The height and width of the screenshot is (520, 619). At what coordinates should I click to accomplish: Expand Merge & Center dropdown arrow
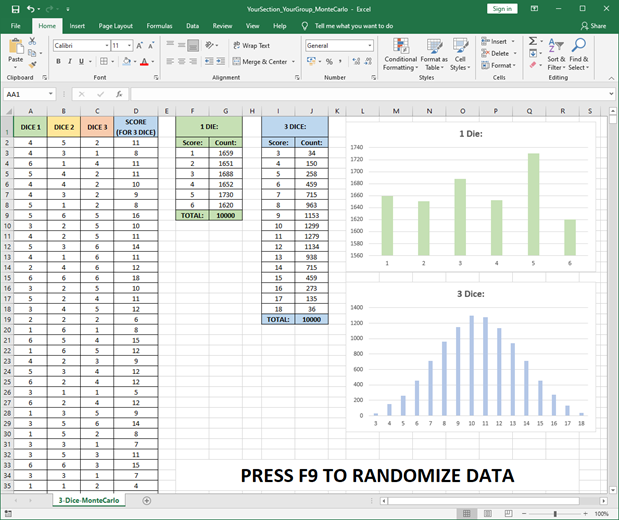(293, 62)
